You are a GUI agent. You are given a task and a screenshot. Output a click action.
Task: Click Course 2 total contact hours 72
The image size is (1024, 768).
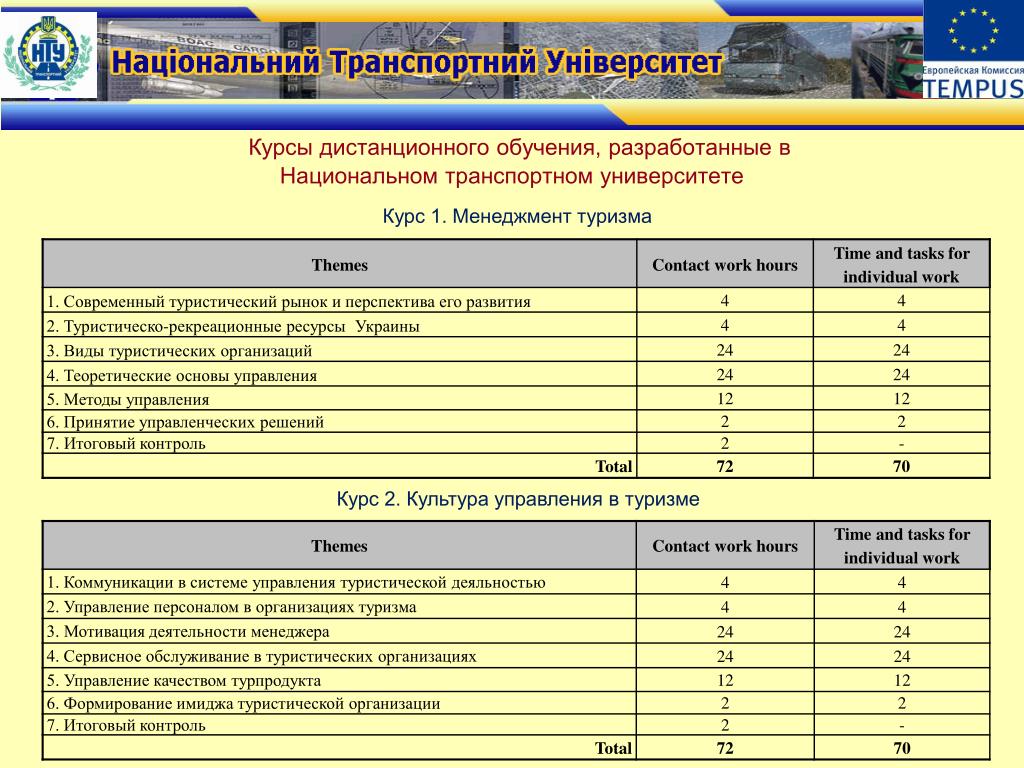click(725, 748)
